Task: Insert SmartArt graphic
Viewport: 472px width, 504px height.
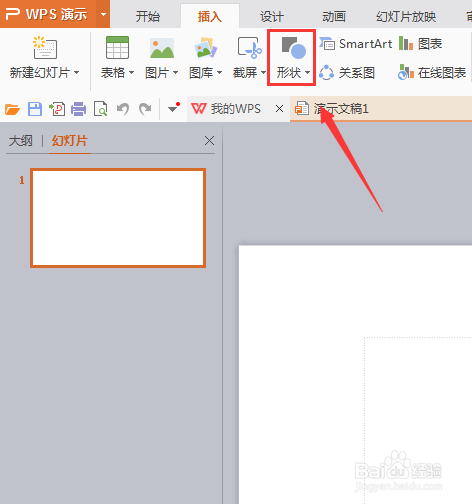Action: point(355,44)
